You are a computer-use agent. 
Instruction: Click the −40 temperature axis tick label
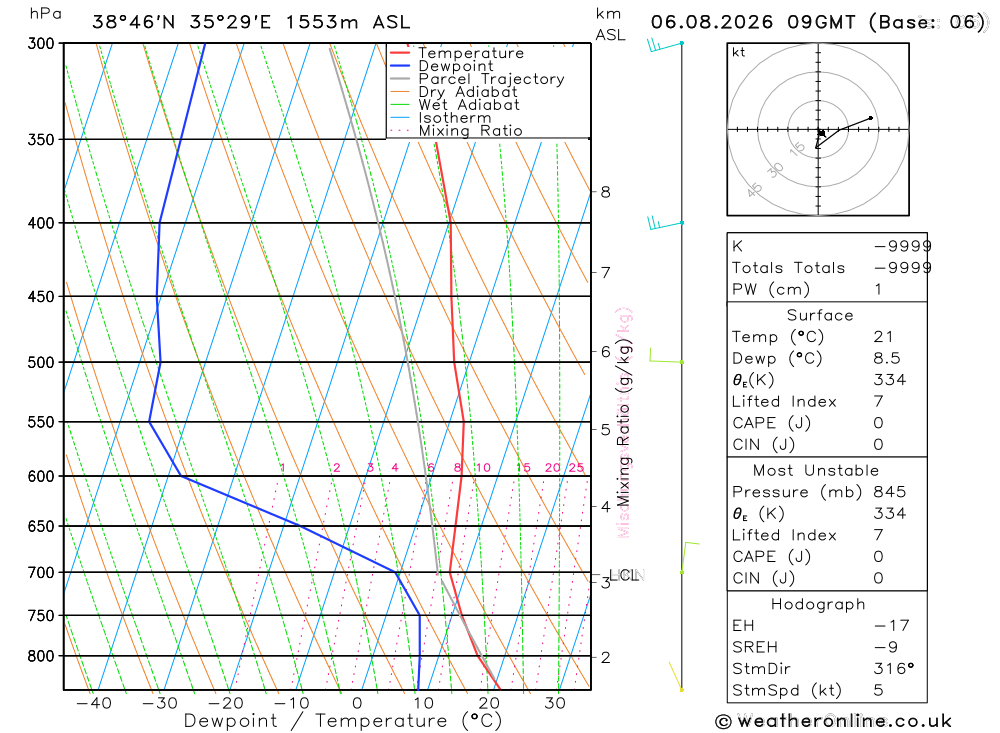94,703
